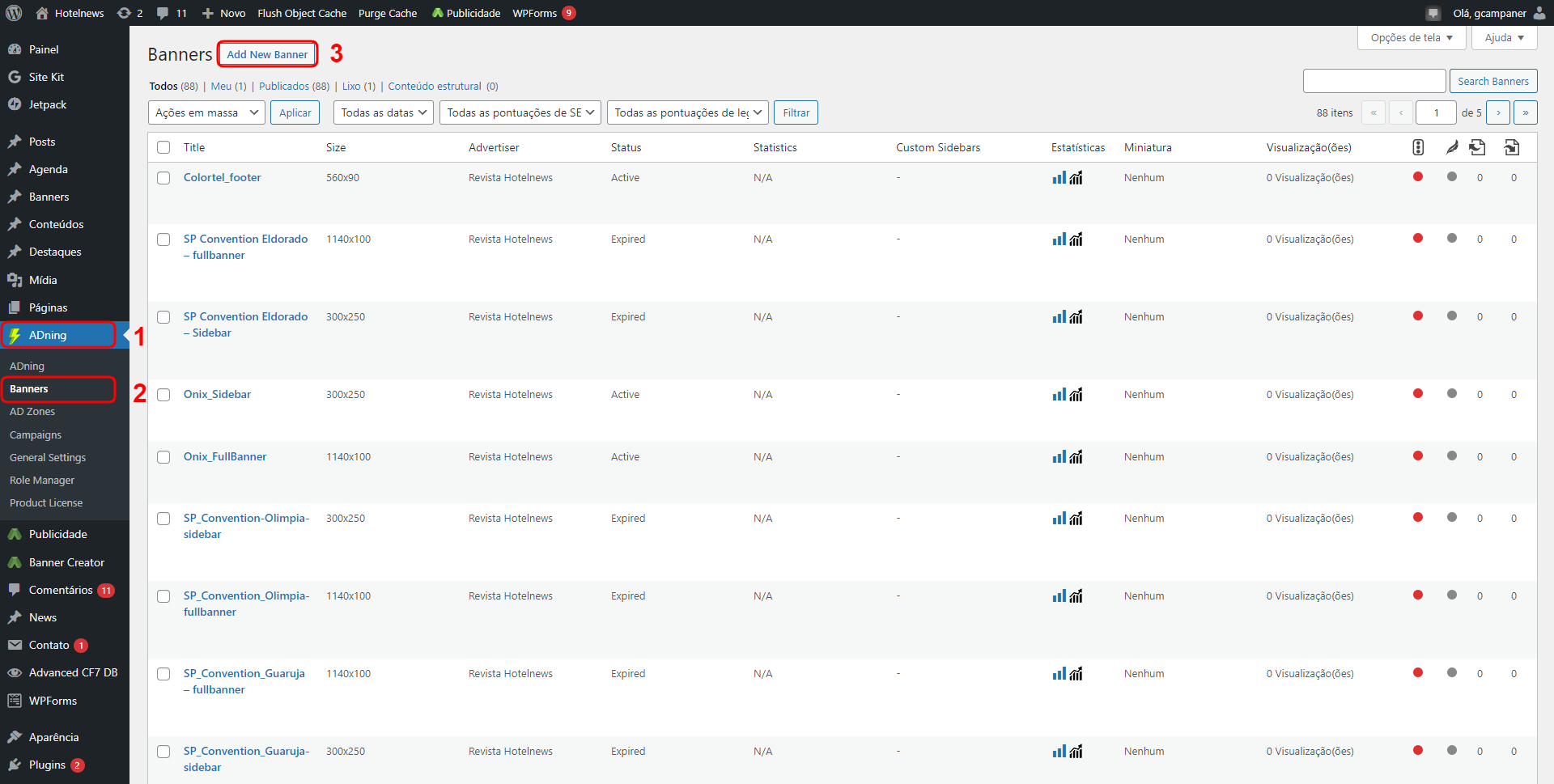Open AD Zones submenu item
Screen dimensions: 1554x784
pos(32,412)
